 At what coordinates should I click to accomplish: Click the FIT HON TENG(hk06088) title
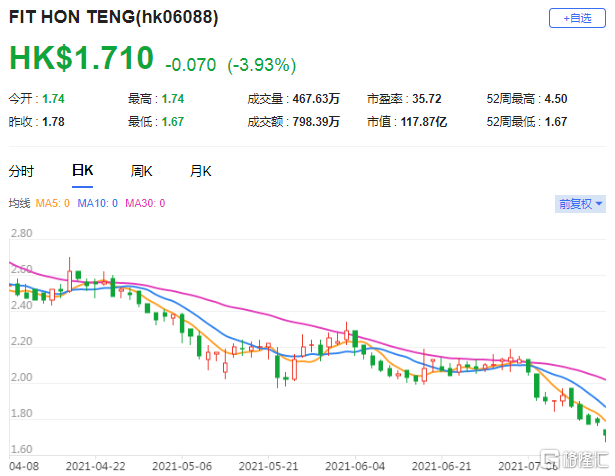113,17
